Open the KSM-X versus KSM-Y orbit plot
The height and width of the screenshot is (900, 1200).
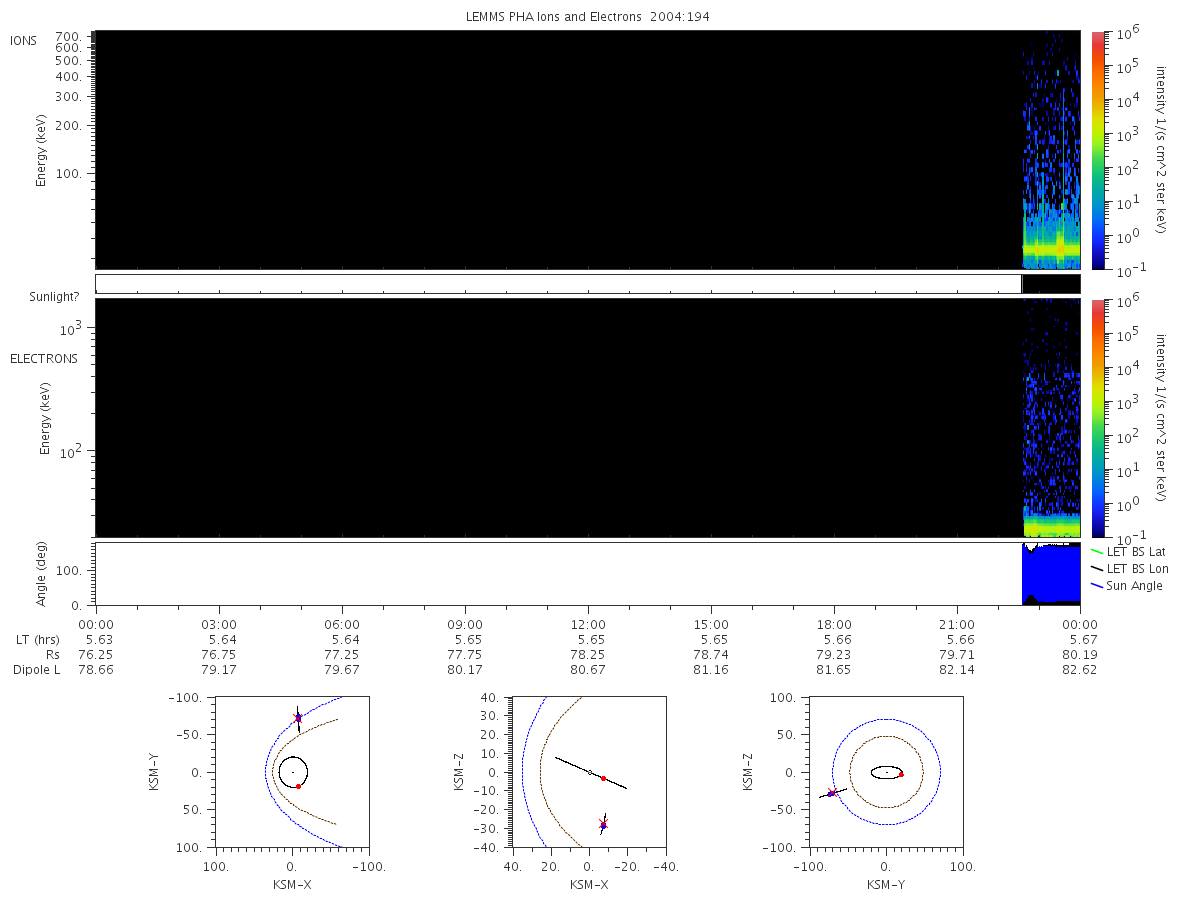point(291,772)
